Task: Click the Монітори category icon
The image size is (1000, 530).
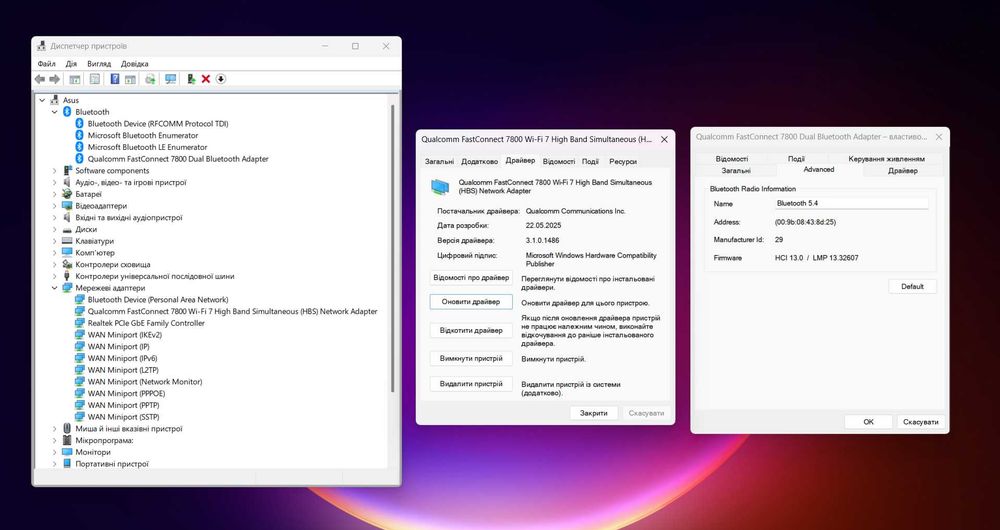Action: (67, 452)
